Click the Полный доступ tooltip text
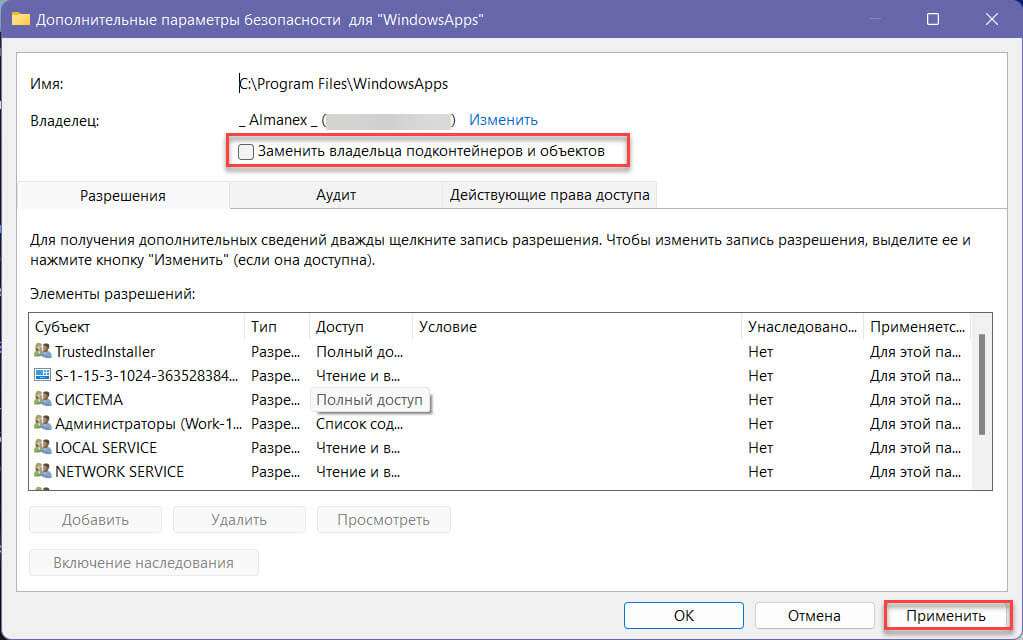 coord(369,400)
